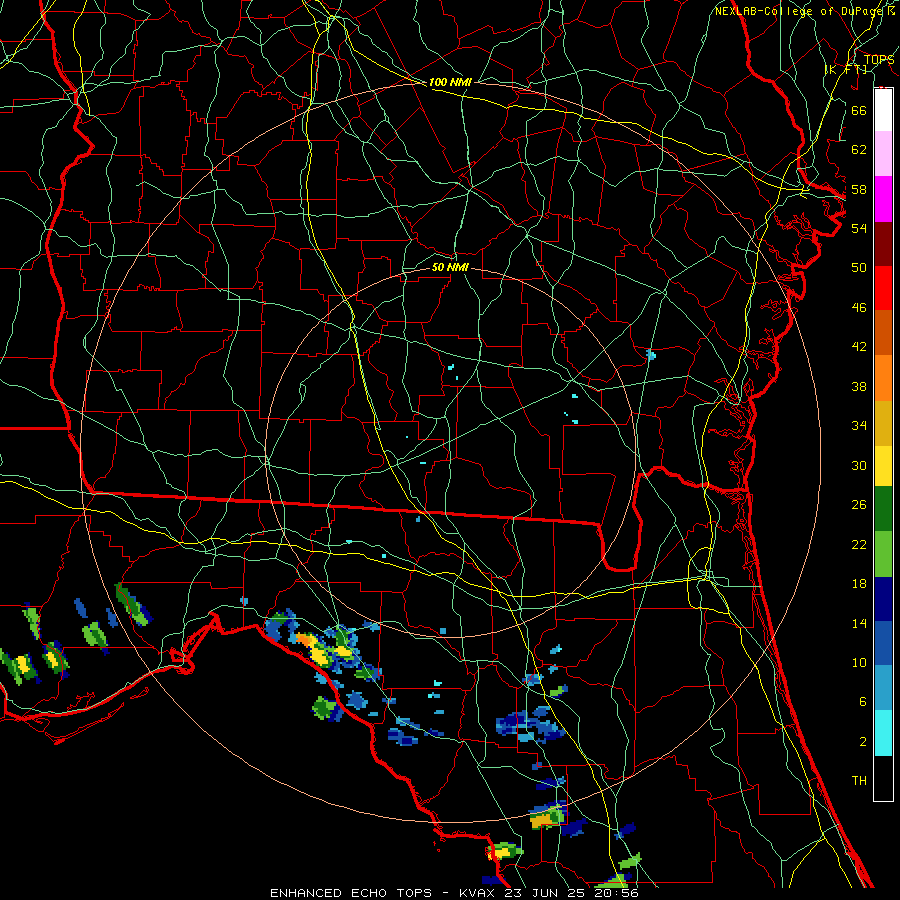This screenshot has width=900, height=900.
Task: Click the legend value '34'
Action: (x=859, y=425)
